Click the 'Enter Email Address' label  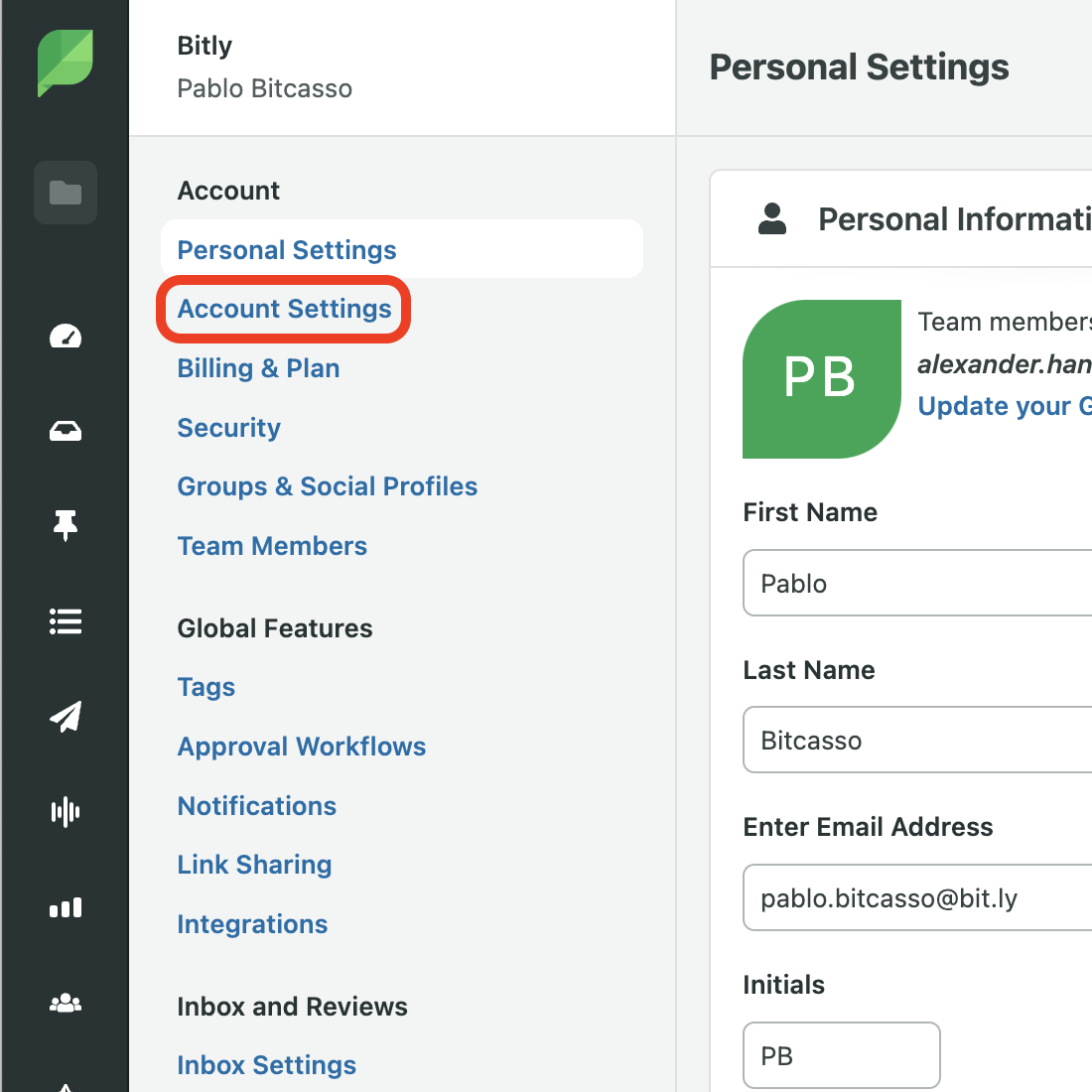click(x=868, y=827)
